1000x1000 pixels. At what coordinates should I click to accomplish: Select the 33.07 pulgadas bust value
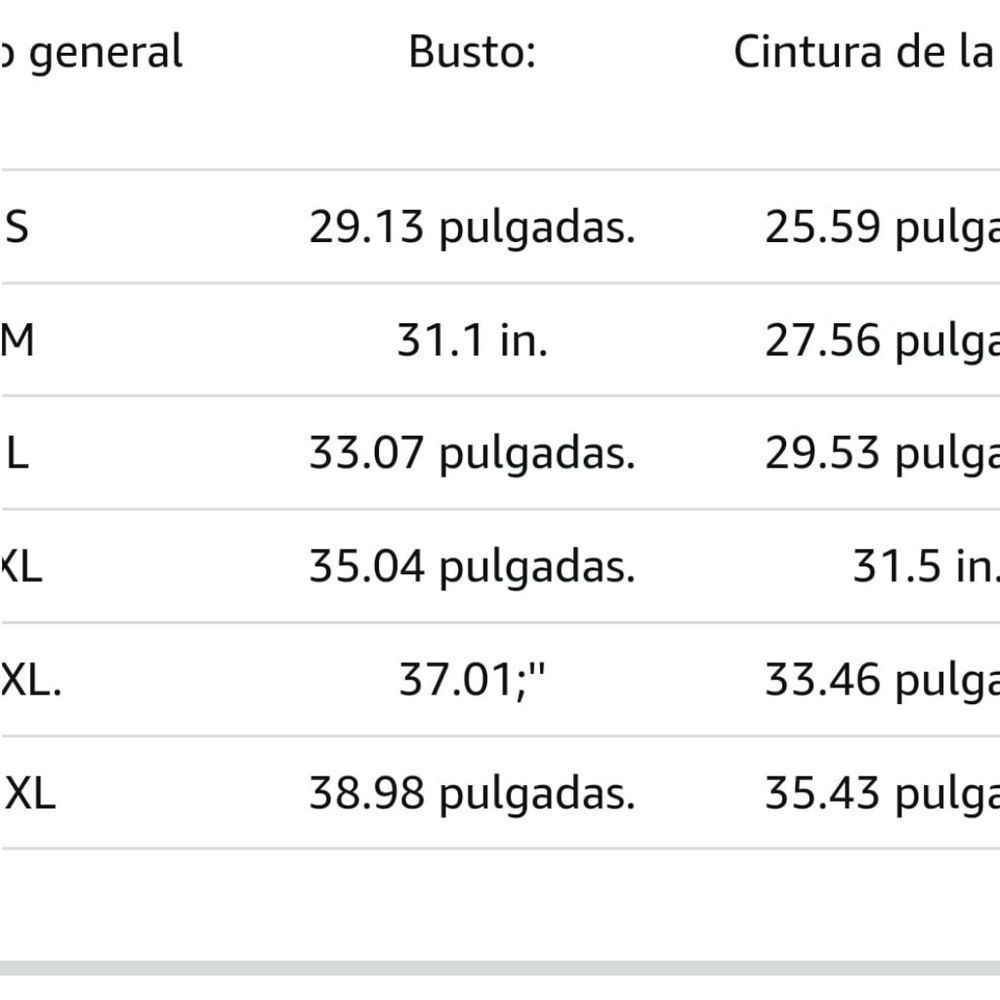[472, 453]
